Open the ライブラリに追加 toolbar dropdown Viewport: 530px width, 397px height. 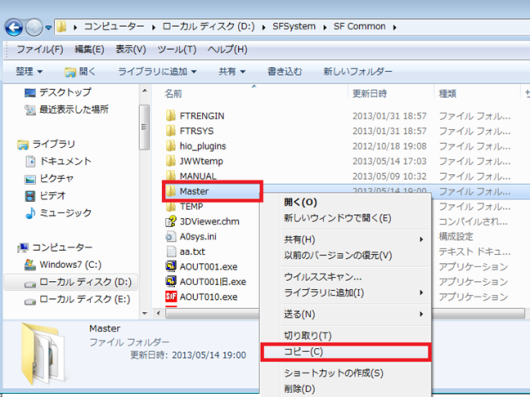(x=157, y=71)
